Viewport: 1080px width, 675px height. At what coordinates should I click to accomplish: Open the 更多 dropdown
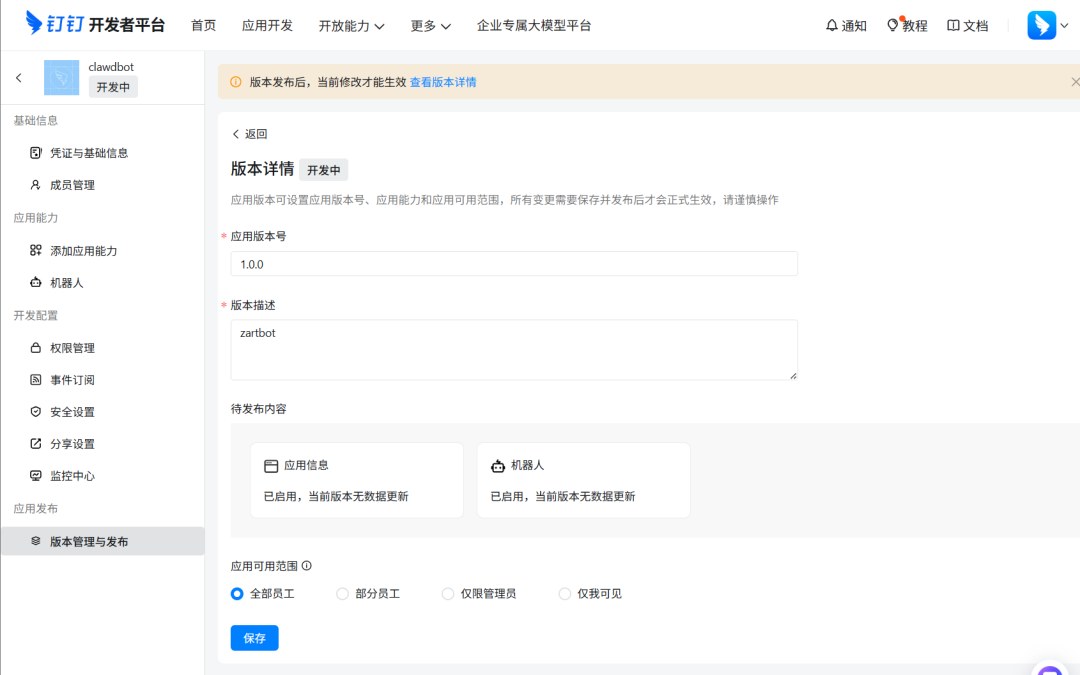tap(430, 25)
